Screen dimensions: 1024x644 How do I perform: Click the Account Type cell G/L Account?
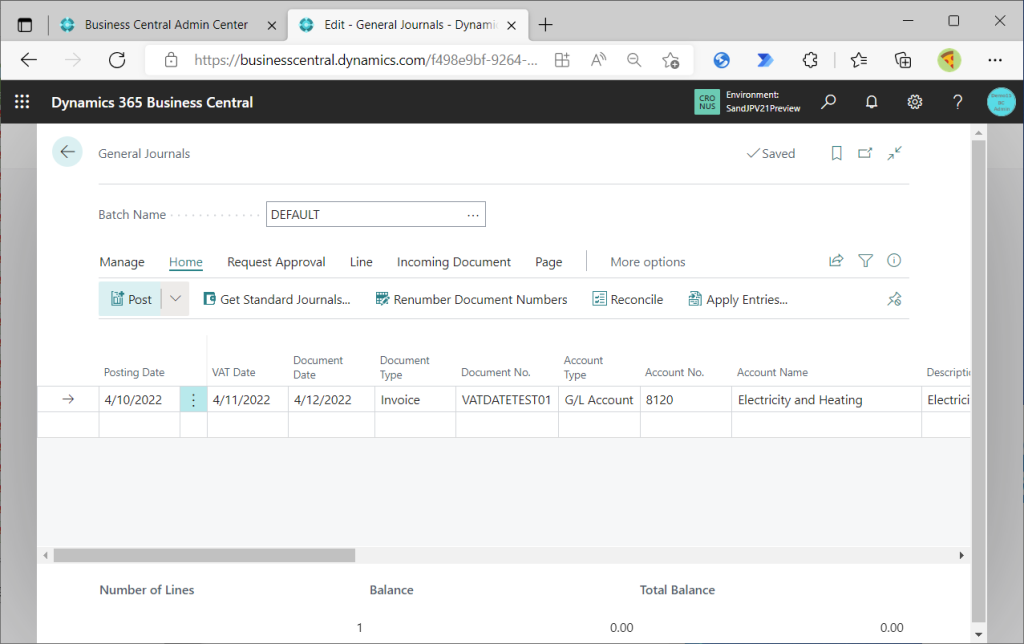coord(600,400)
